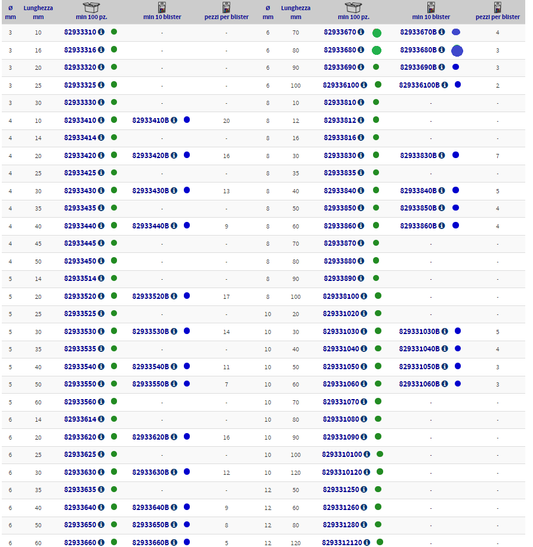Open article code 829331020

tap(341, 314)
